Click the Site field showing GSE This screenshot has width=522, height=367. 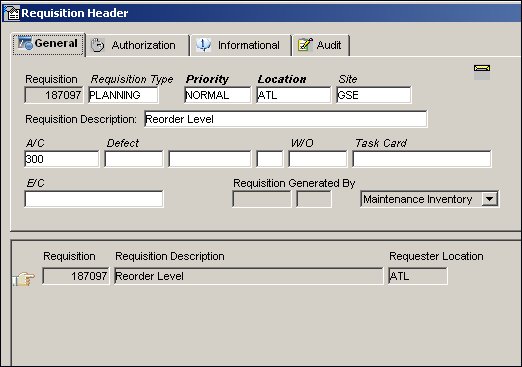(374, 95)
